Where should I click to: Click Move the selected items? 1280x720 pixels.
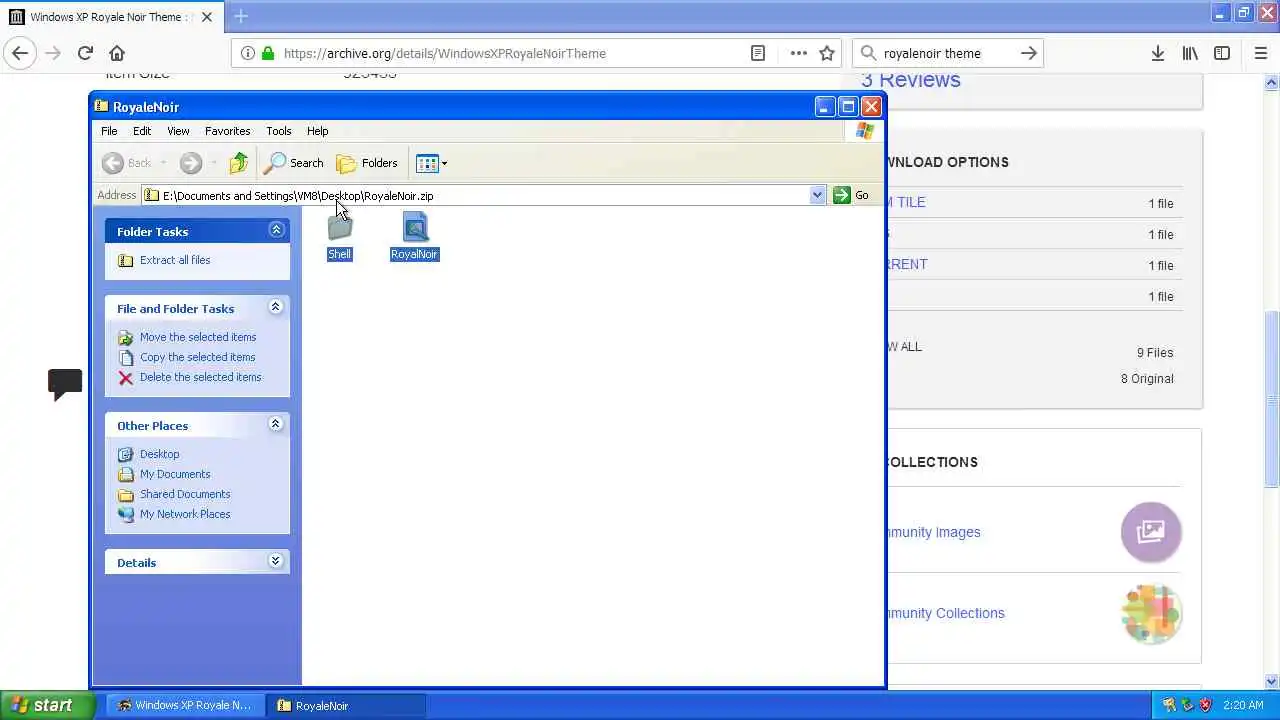coord(198,337)
